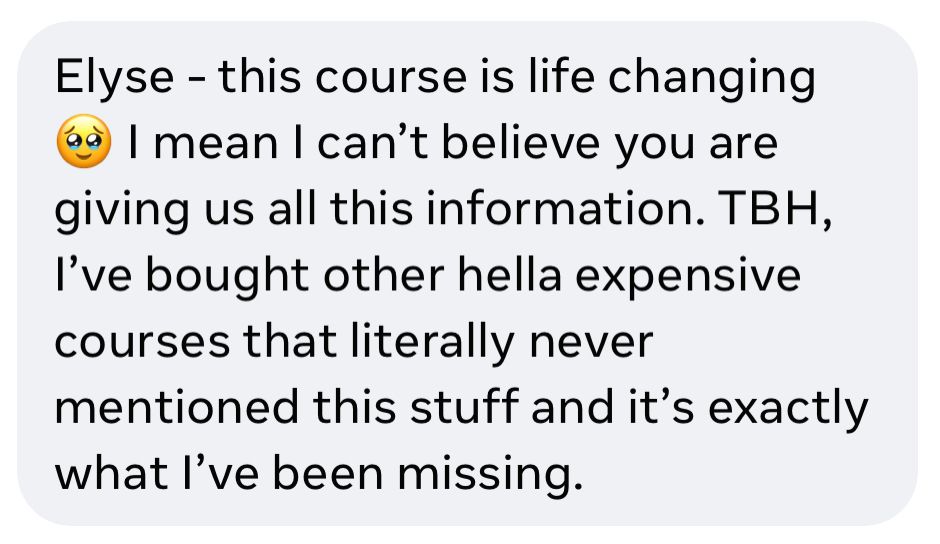940x544 pixels.
Task: Click the word 'courses' starting the fifth line
Action: point(142,344)
